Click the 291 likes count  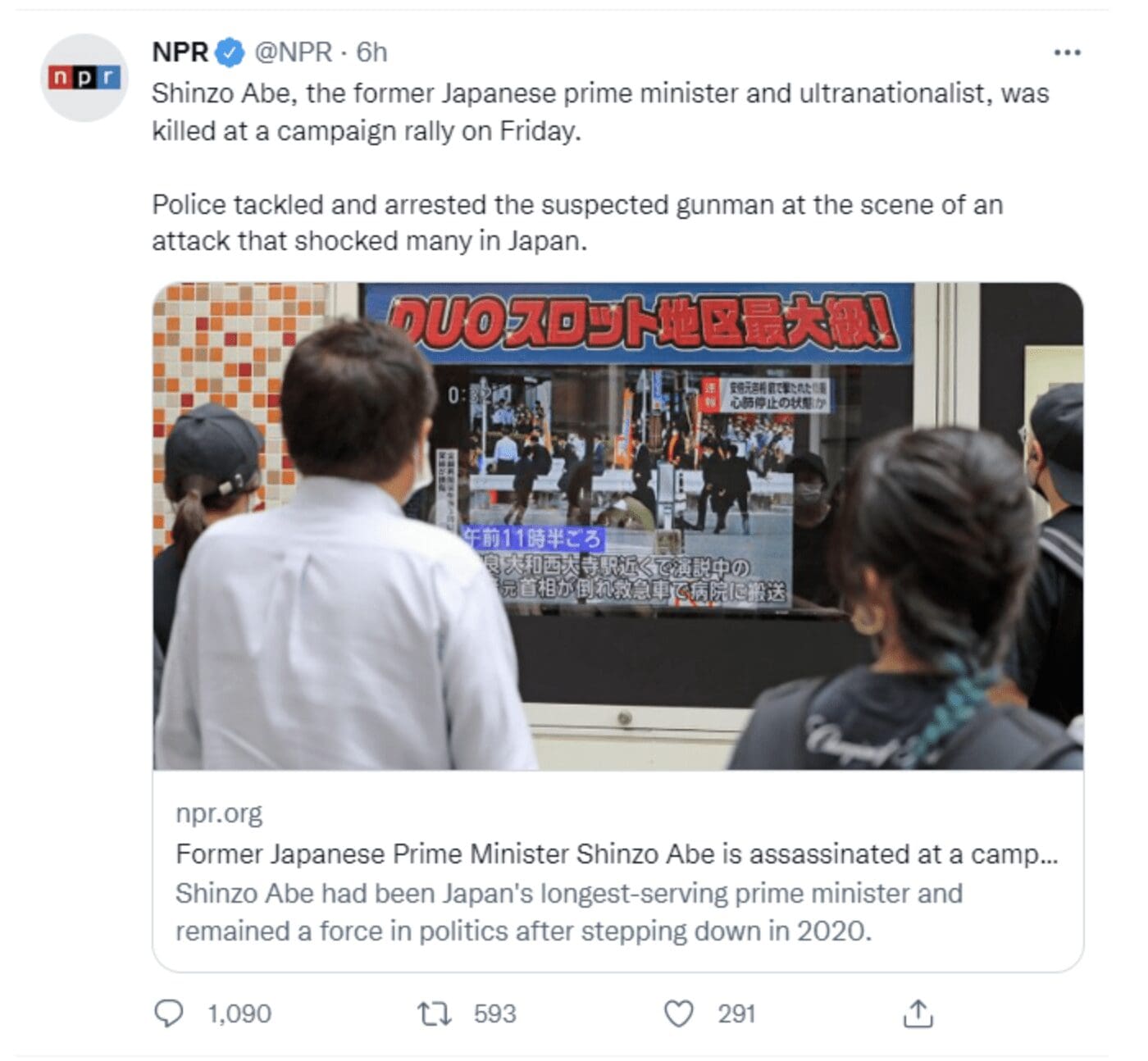point(736,1014)
